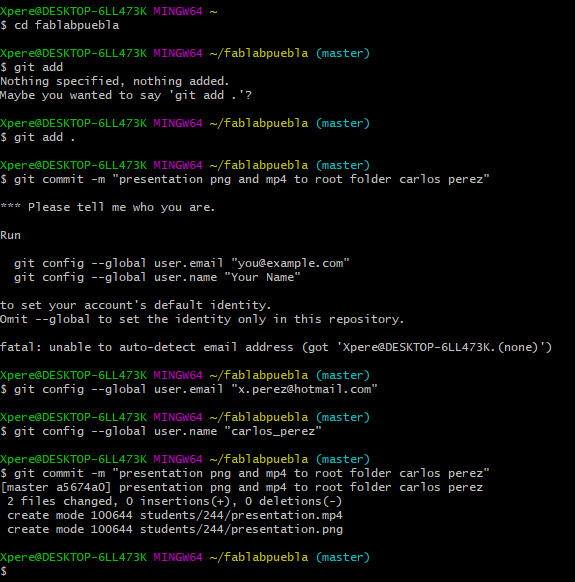Click '2 files changed' in the summary line
575x582 pixels.
click(x=59, y=501)
